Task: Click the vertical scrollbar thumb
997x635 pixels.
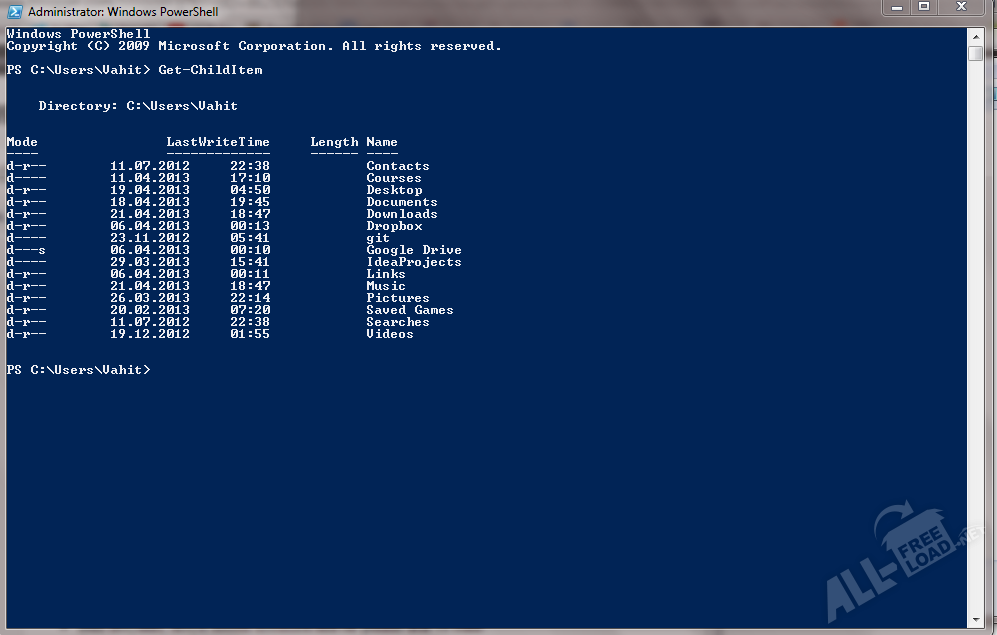Action: [x=975, y=53]
